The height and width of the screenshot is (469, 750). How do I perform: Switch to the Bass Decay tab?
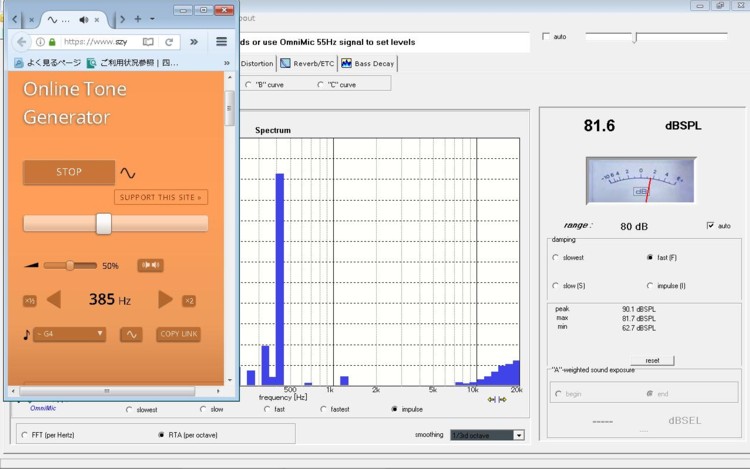pyautogui.click(x=368, y=63)
